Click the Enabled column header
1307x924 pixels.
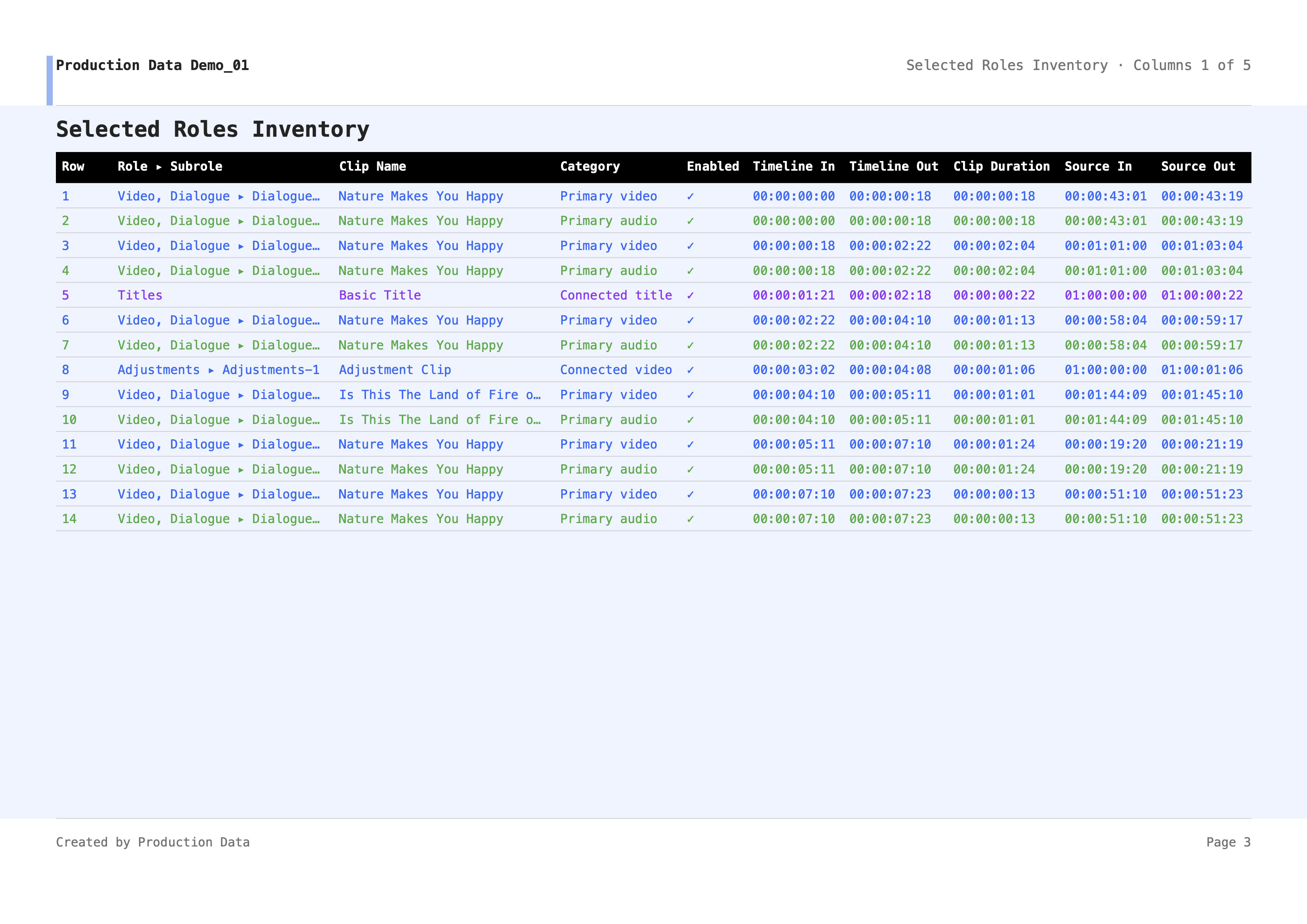coord(713,167)
